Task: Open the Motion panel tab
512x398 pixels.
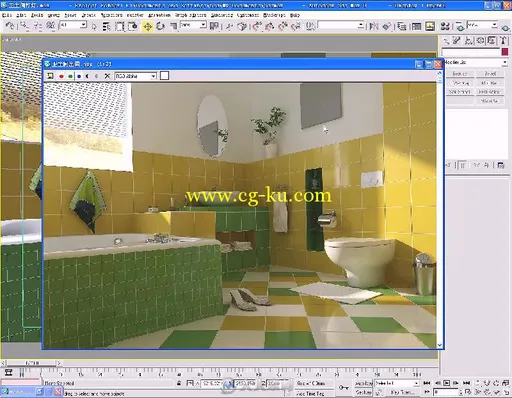Action: coord(480,41)
